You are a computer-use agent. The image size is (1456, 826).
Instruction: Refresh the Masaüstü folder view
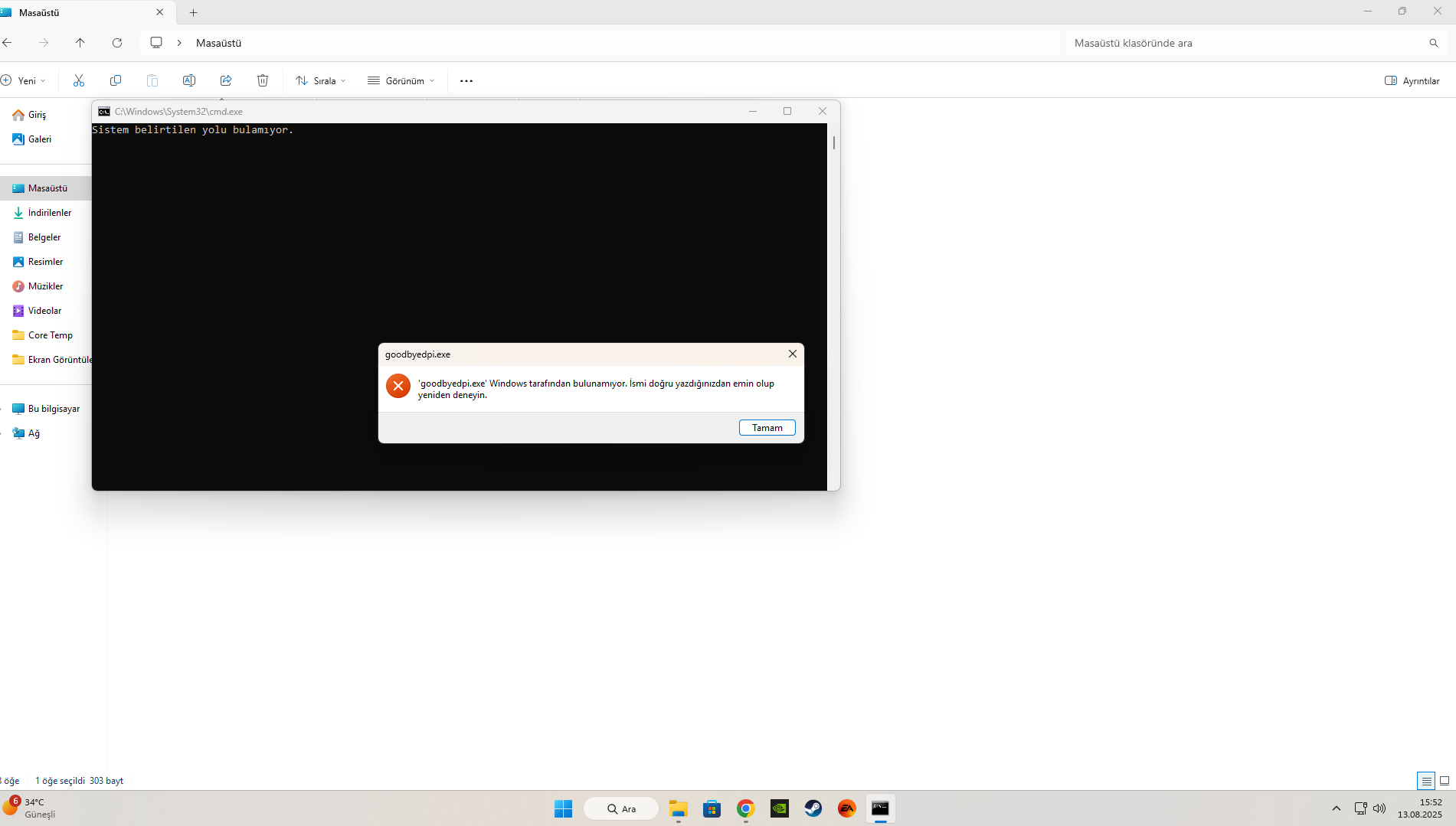click(x=117, y=43)
